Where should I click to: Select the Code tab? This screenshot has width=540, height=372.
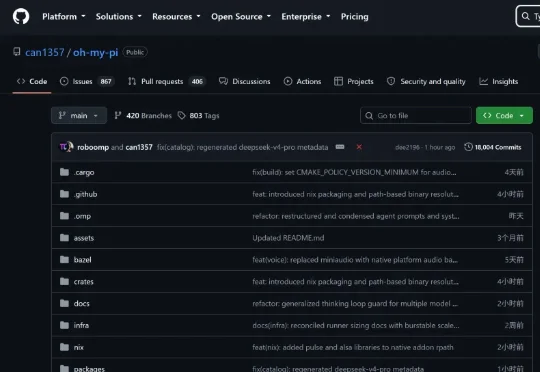tap(32, 81)
